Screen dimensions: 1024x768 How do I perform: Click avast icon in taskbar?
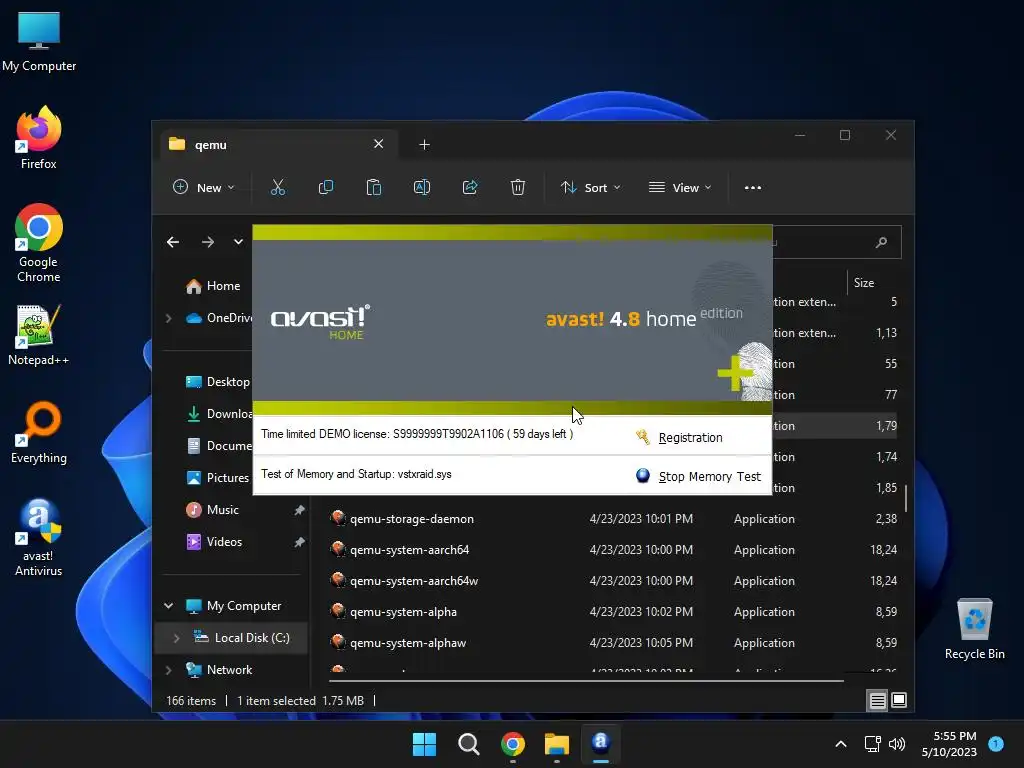coord(601,744)
